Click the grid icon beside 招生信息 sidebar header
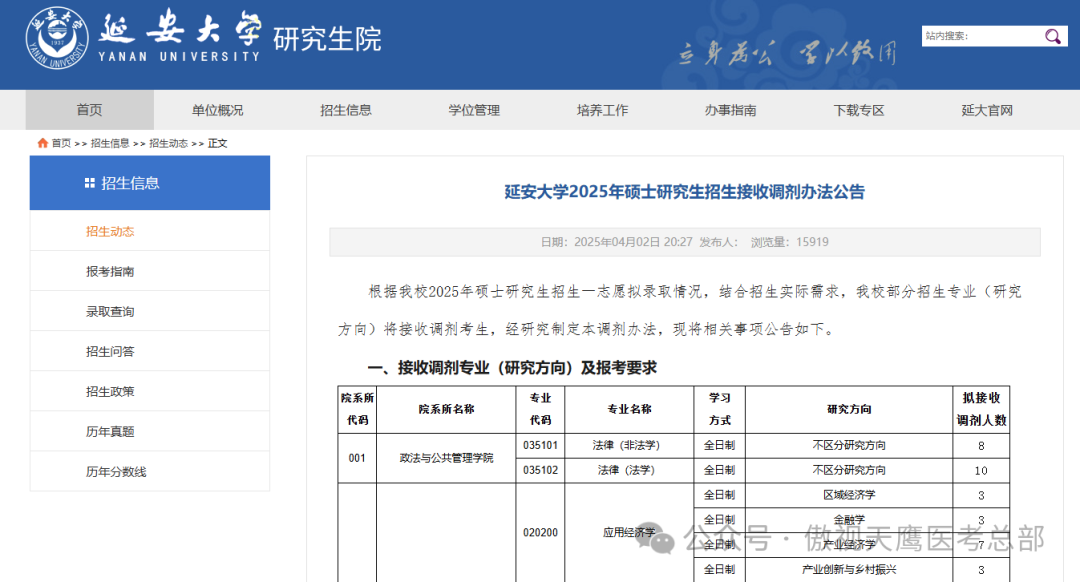 tap(90, 183)
